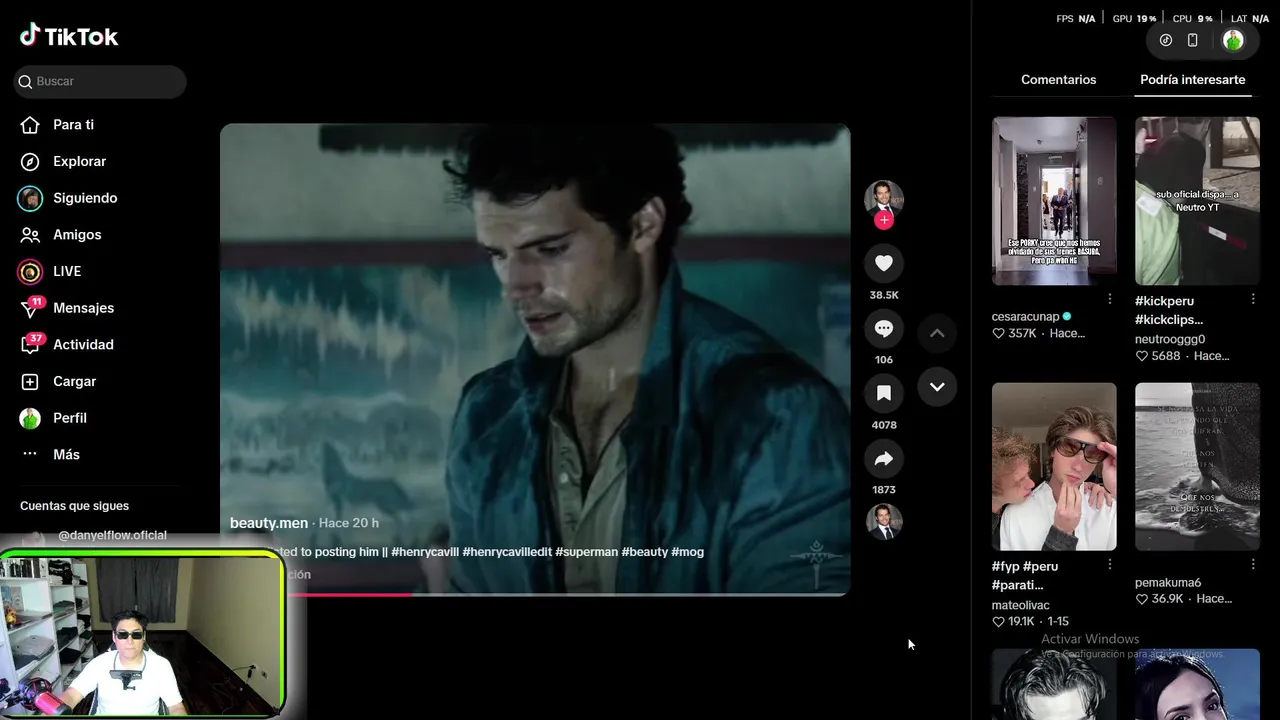Focus the Buscar search field

click(x=100, y=81)
